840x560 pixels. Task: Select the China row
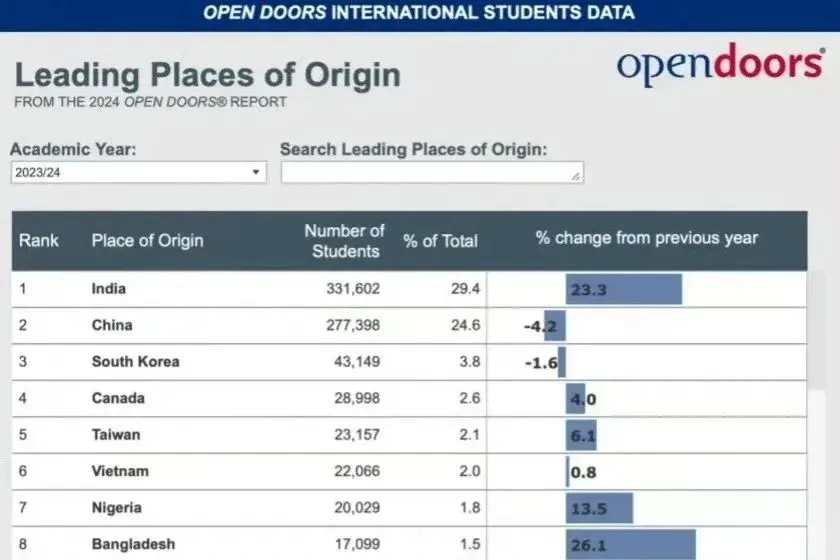pyautogui.click(x=112, y=325)
